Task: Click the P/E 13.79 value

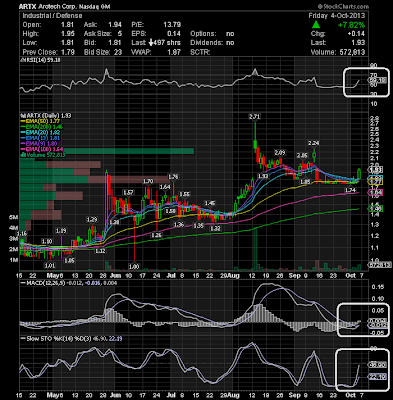Action: (x=172, y=25)
